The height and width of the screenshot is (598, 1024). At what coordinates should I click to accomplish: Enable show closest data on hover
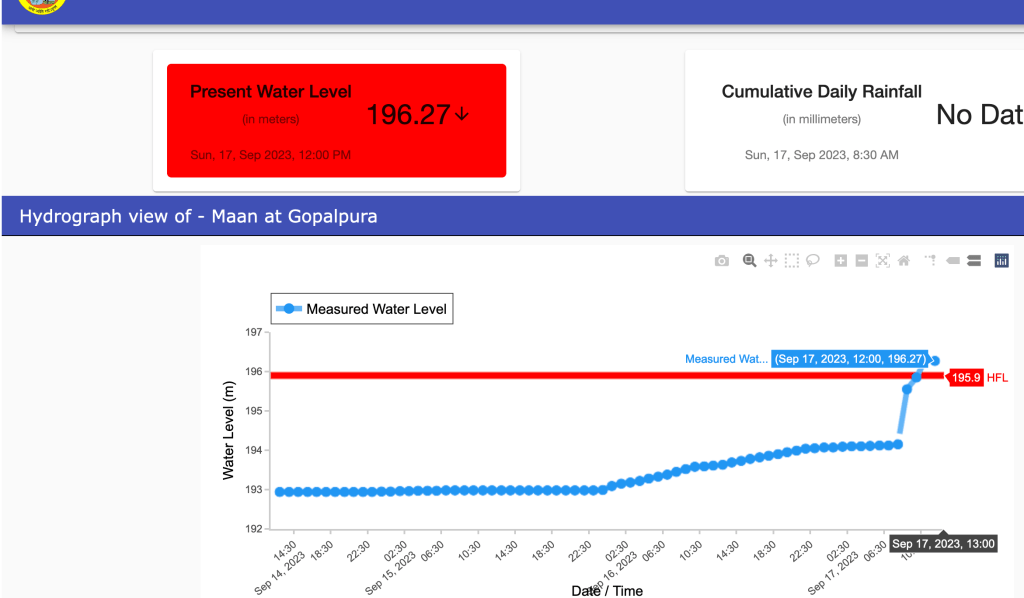952,261
